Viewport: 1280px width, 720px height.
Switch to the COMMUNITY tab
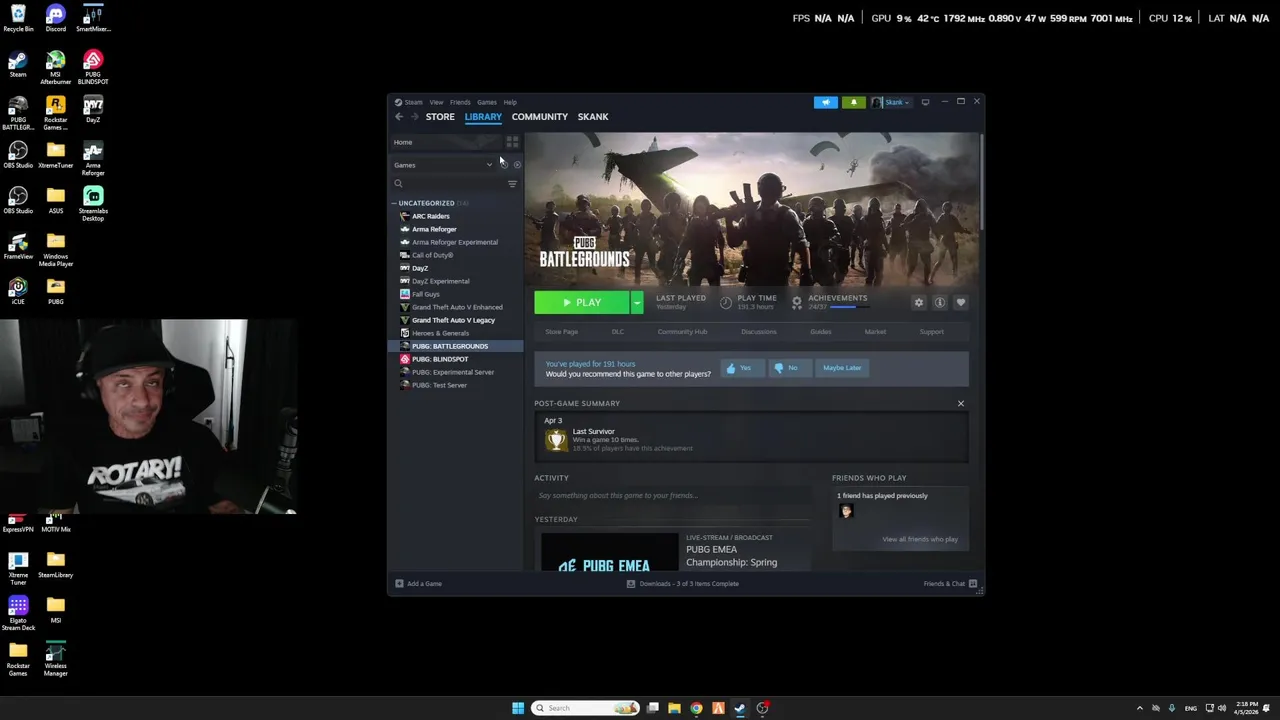pos(540,117)
